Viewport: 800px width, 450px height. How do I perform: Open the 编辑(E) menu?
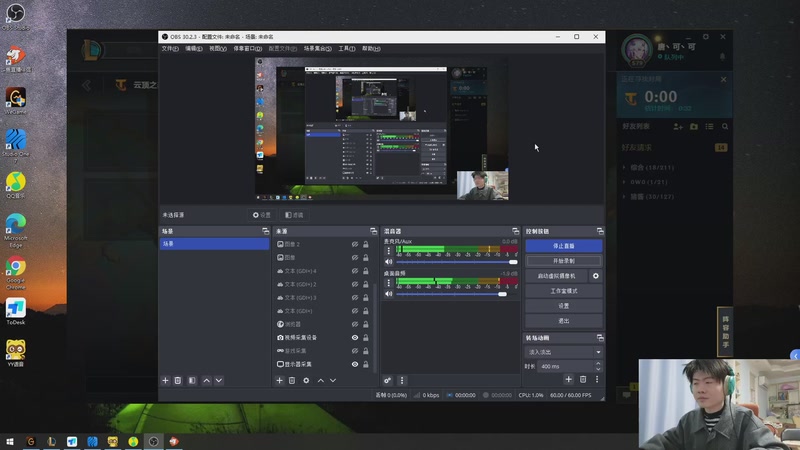193,48
